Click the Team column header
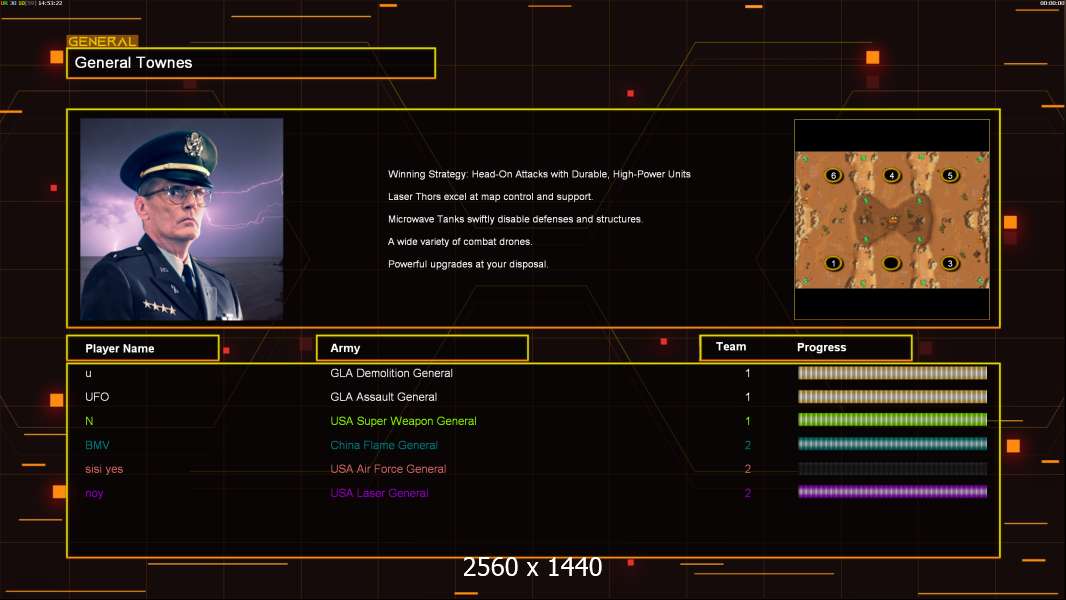Viewport: 1066px width, 600px height. coord(731,347)
